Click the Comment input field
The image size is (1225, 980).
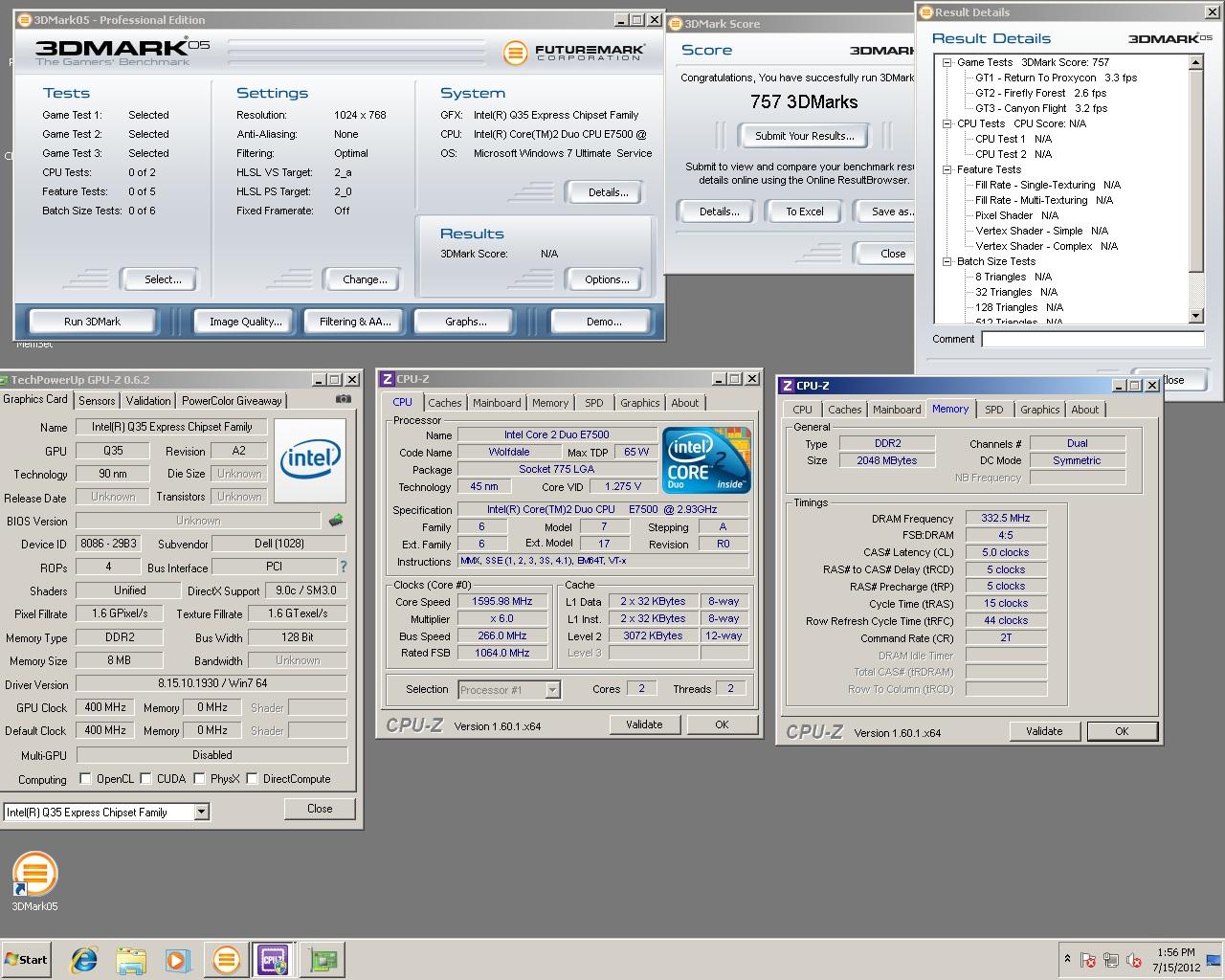1092,339
